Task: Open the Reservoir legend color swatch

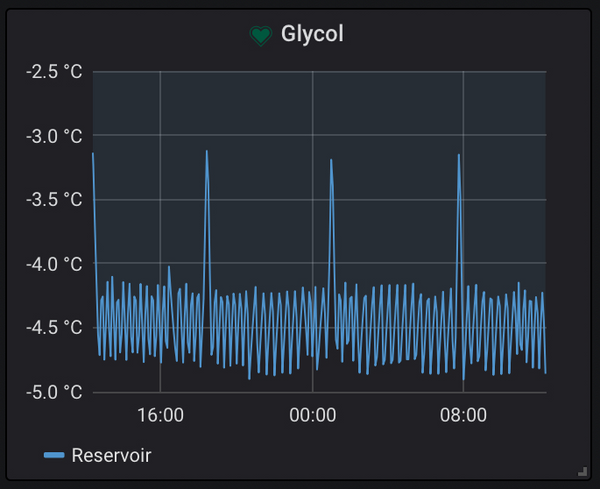Action: [55, 456]
